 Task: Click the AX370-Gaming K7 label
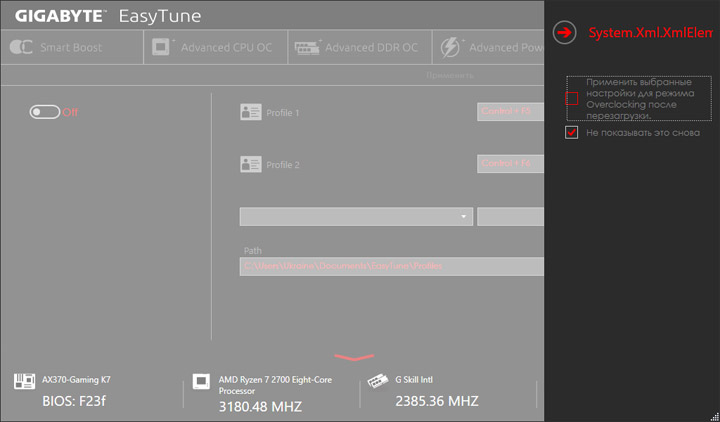pos(76,380)
